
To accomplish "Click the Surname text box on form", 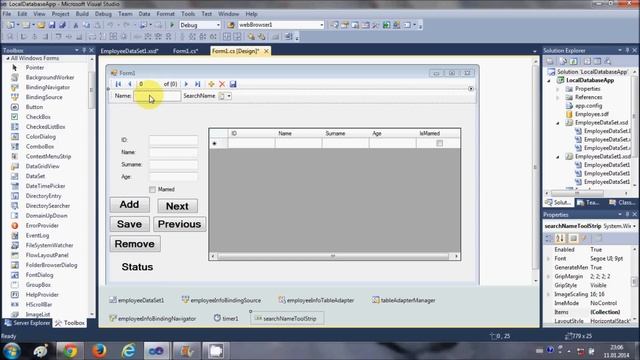I will (173, 164).
